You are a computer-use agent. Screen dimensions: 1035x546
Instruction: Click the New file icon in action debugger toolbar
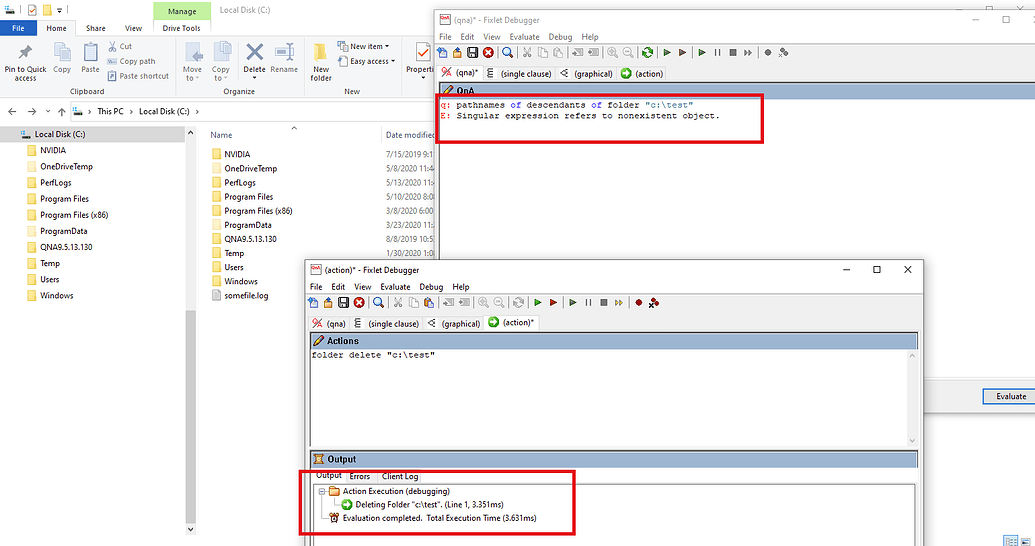[314, 302]
